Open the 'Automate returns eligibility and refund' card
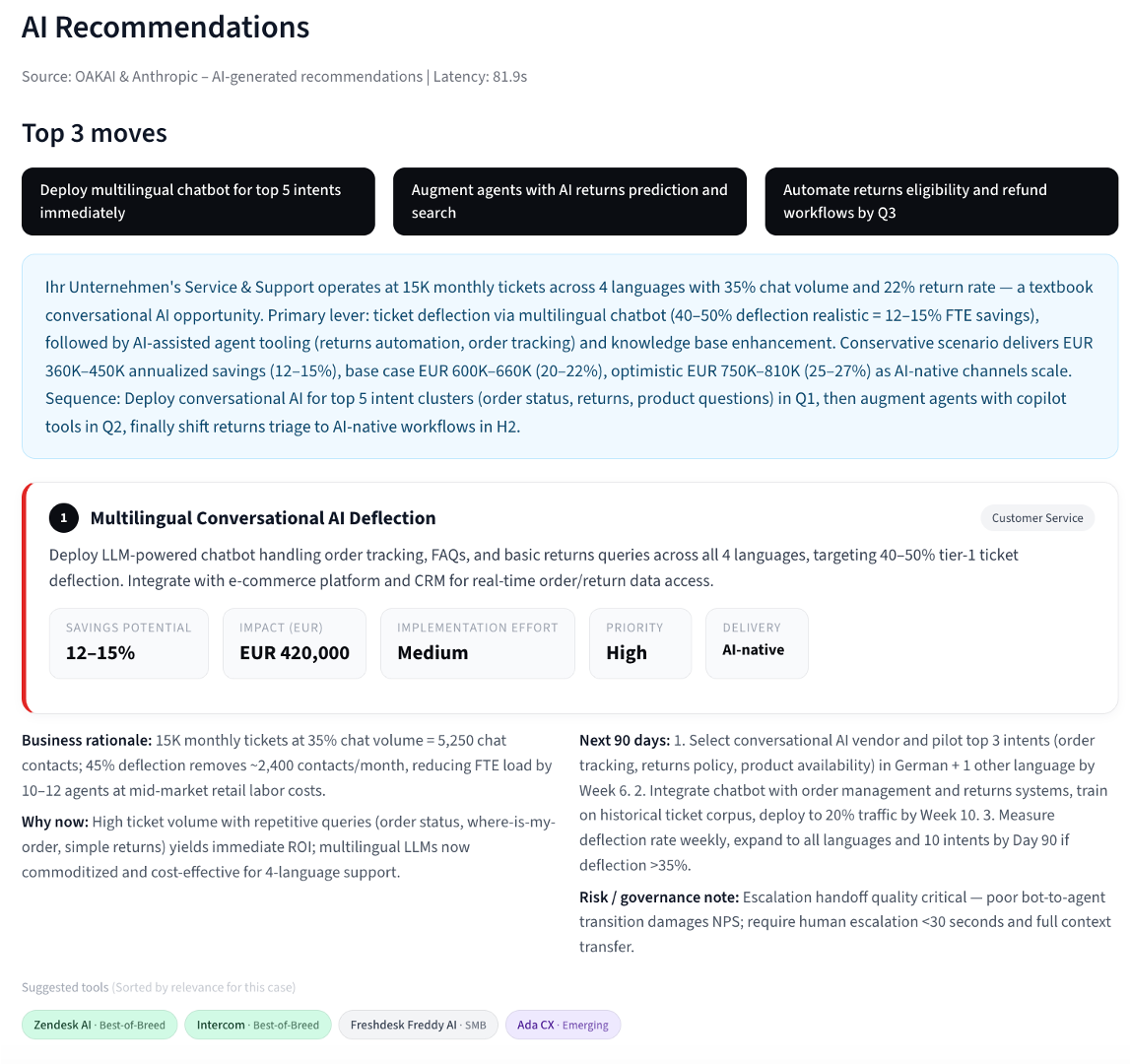The height and width of the screenshot is (1064, 1131). [x=941, y=201]
